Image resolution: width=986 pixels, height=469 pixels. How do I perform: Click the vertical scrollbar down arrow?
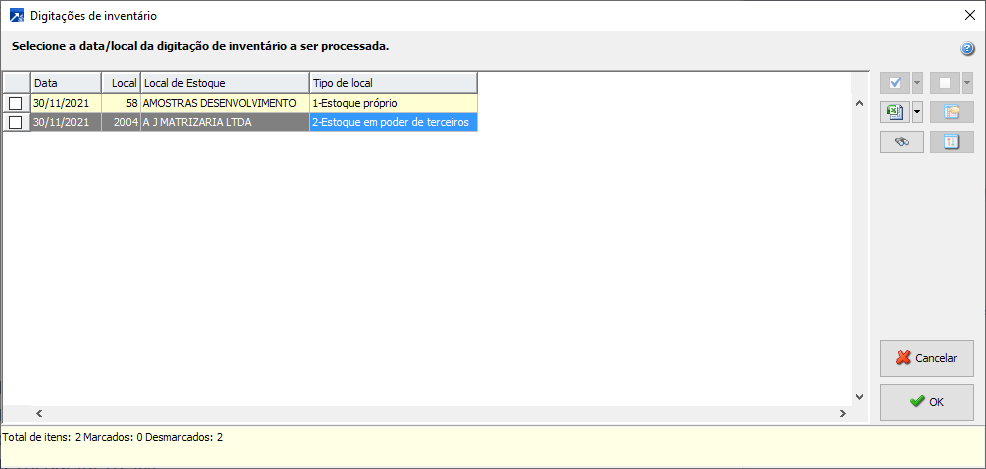(860, 397)
